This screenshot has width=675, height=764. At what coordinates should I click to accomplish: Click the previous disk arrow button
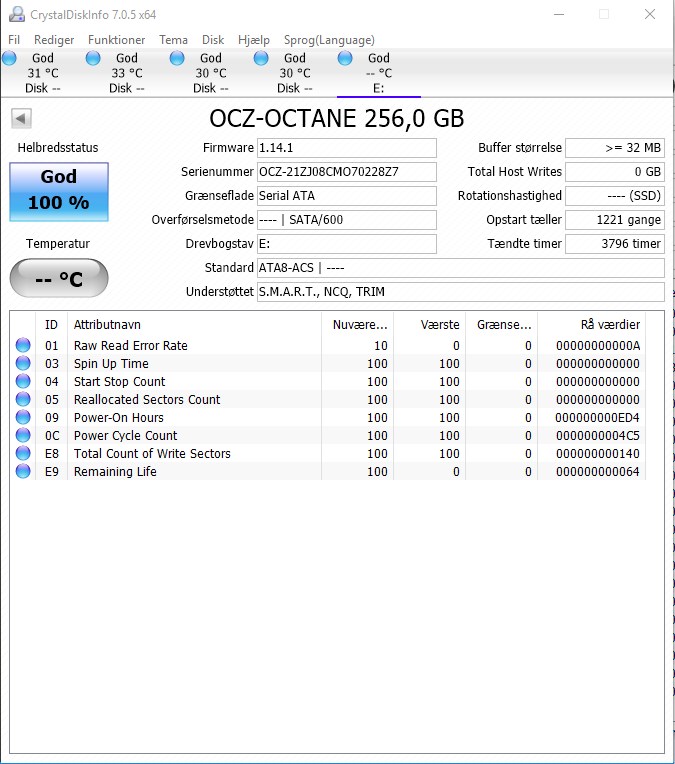coord(21,118)
